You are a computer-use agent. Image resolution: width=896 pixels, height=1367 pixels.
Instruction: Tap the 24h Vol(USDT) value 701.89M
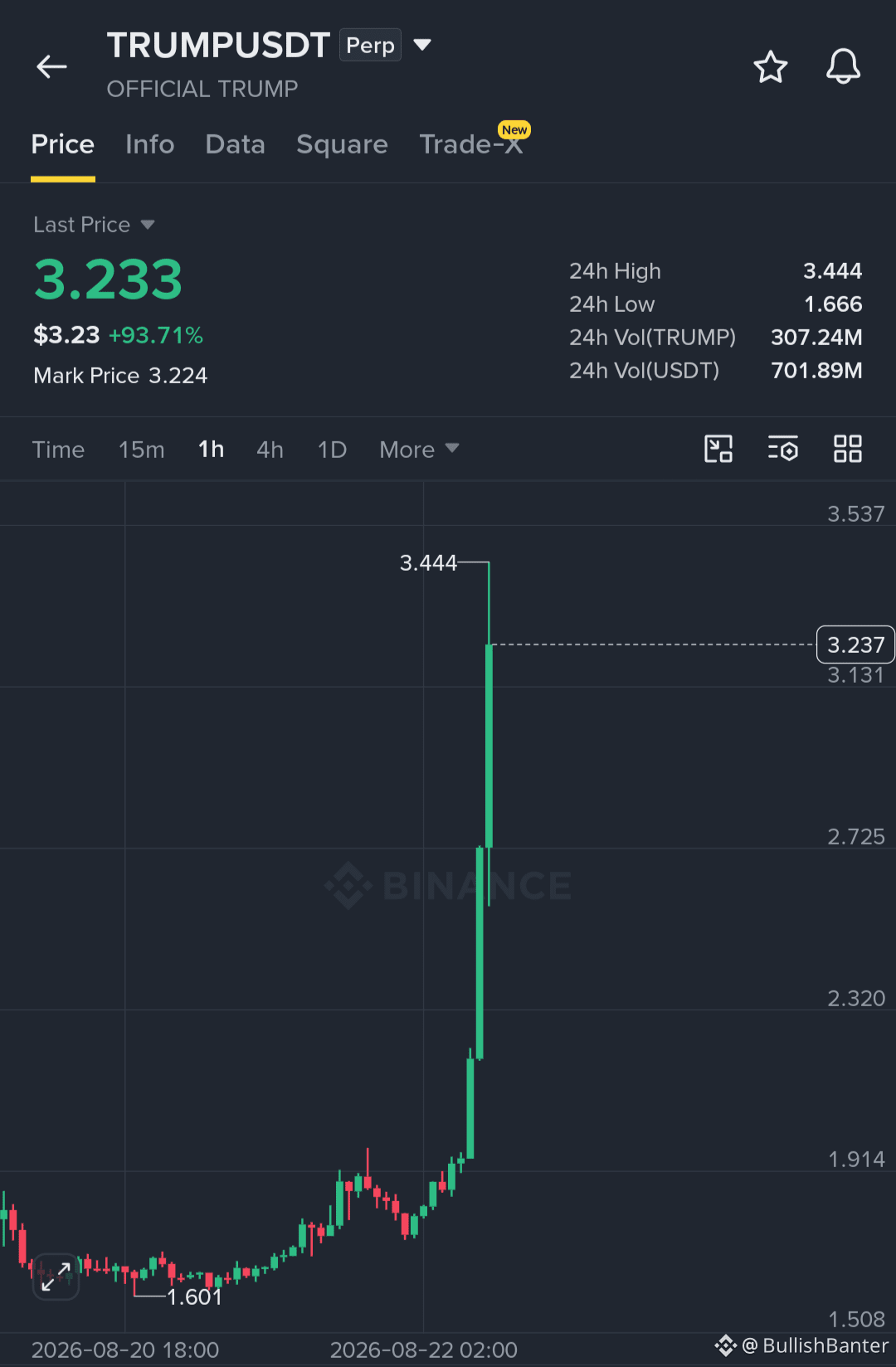[x=816, y=371]
